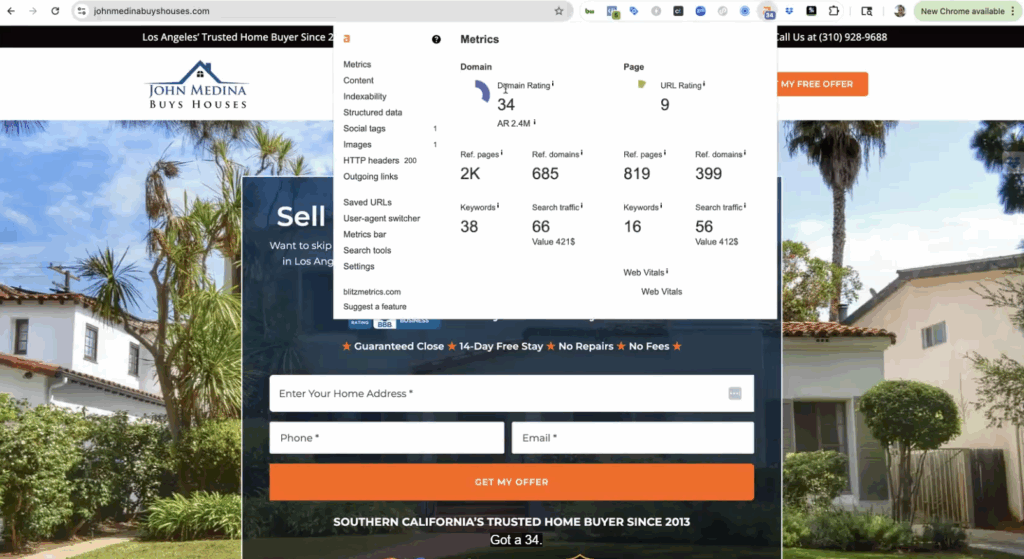Open the User-agent switcher
Viewport: 1024px width, 559px height.
pos(381,219)
